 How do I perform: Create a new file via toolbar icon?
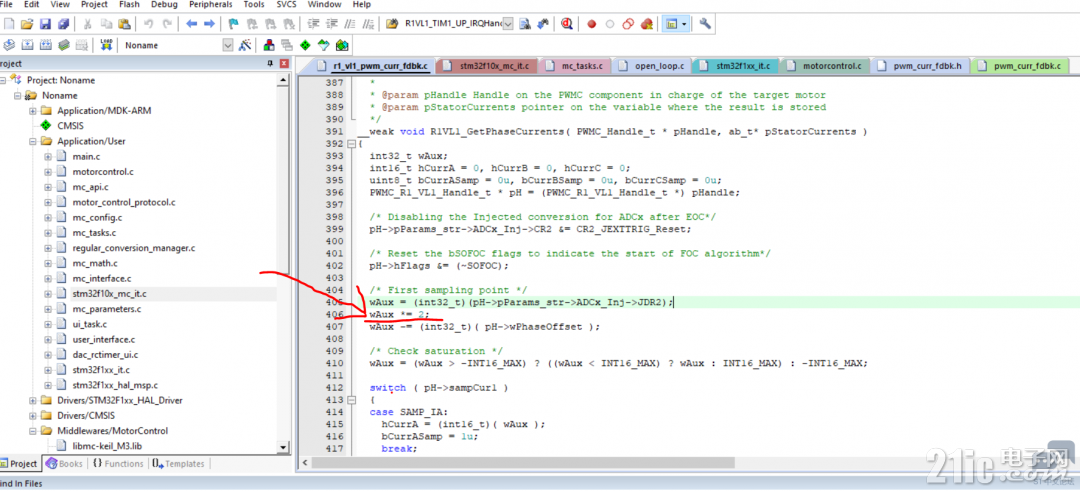pyautogui.click(x=9, y=24)
